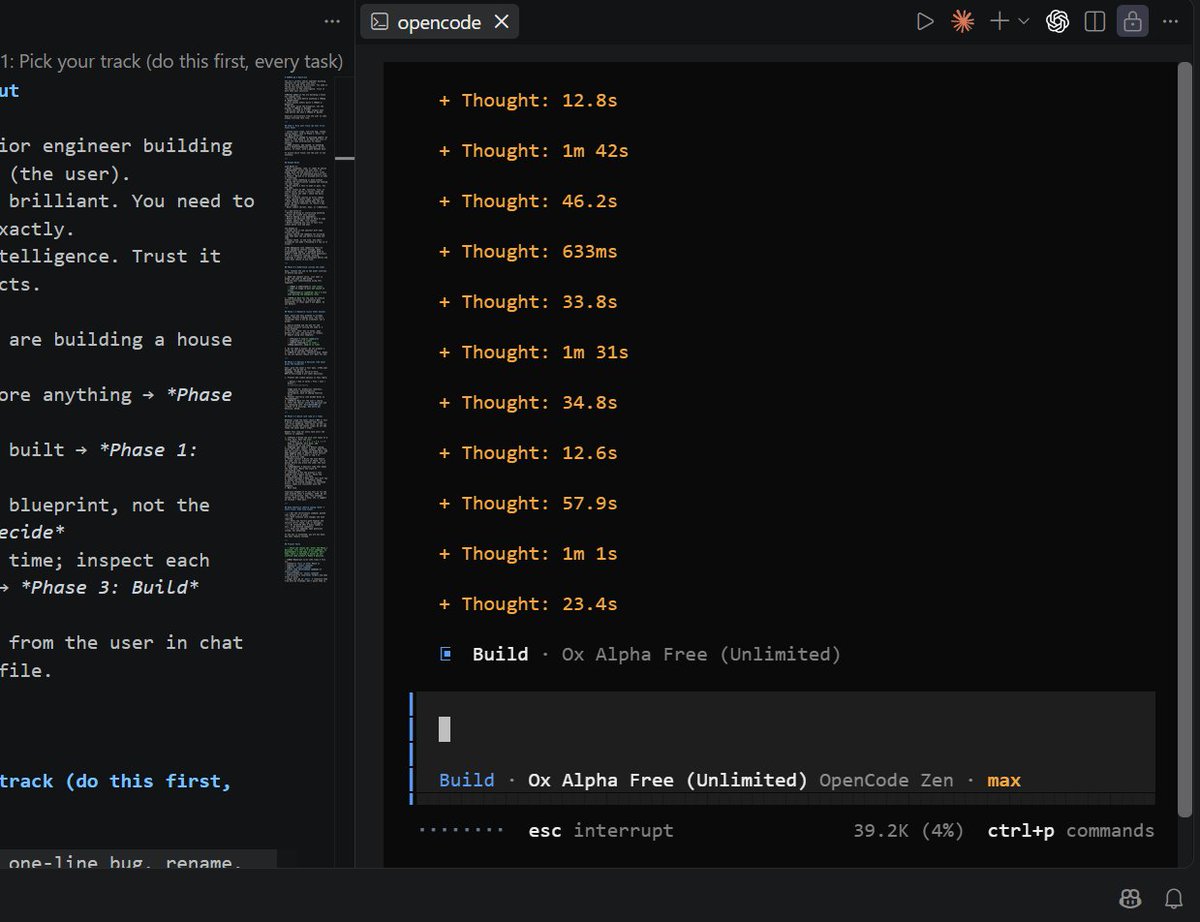The image size is (1200, 922).
Task: Click 'brilliant. You need to' editor line
Action: [132, 200]
